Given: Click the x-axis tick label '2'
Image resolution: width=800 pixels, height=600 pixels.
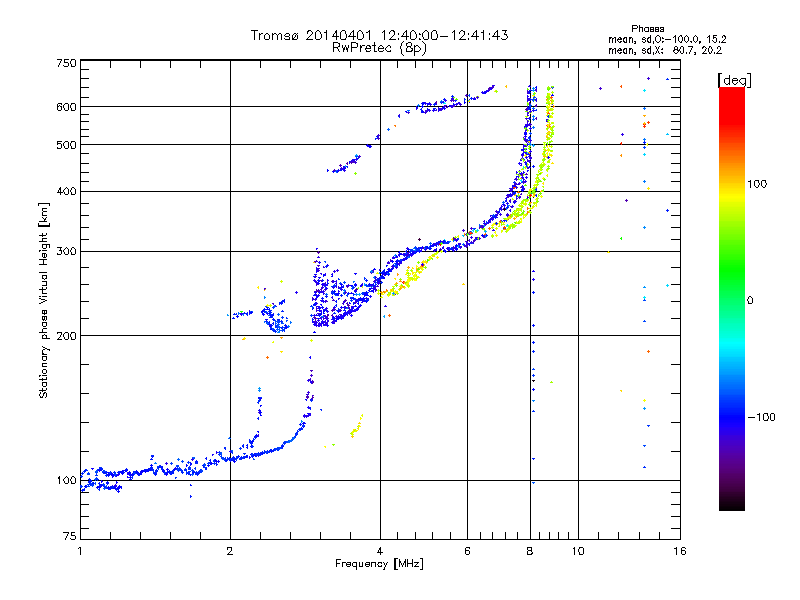Looking at the screenshot, I should coord(230,551).
